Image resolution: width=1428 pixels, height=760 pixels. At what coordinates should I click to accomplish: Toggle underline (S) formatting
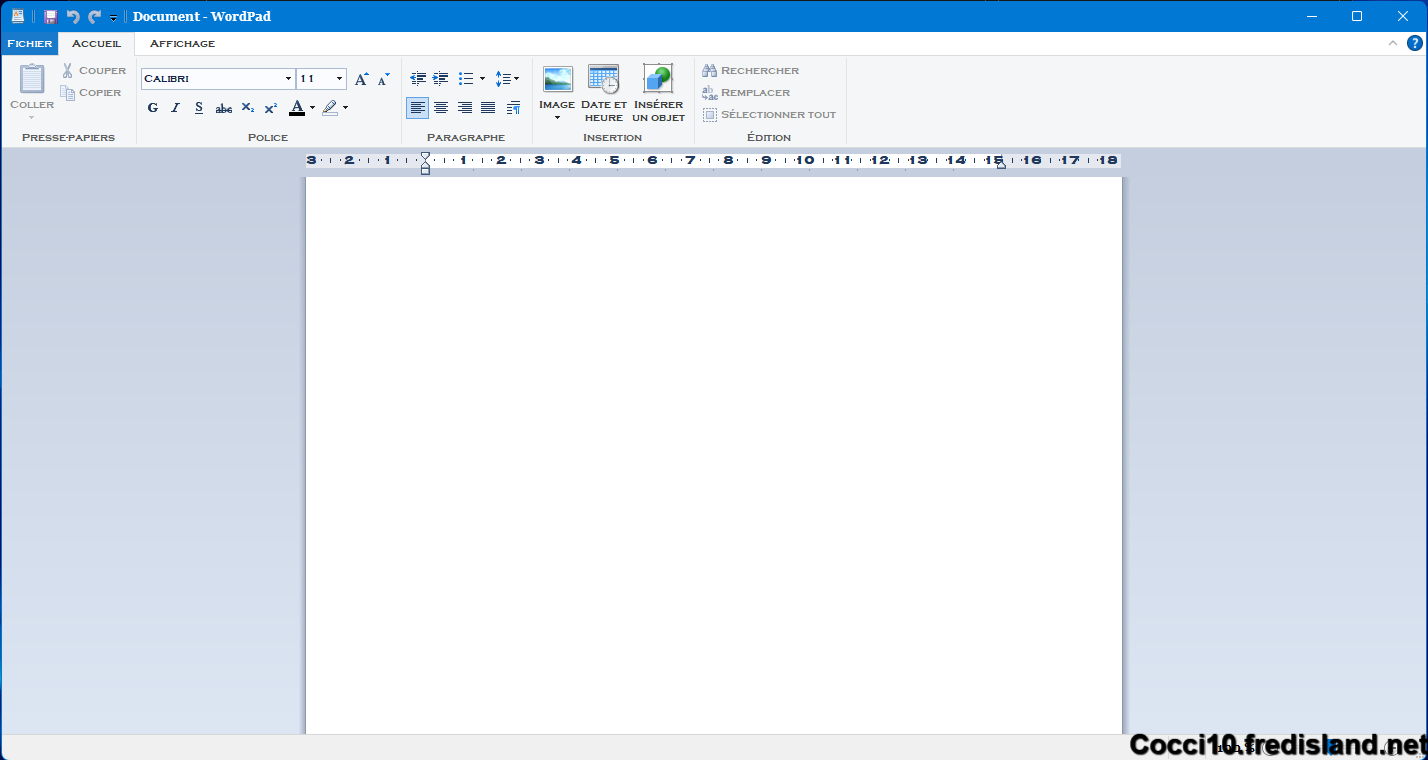coord(199,108)
